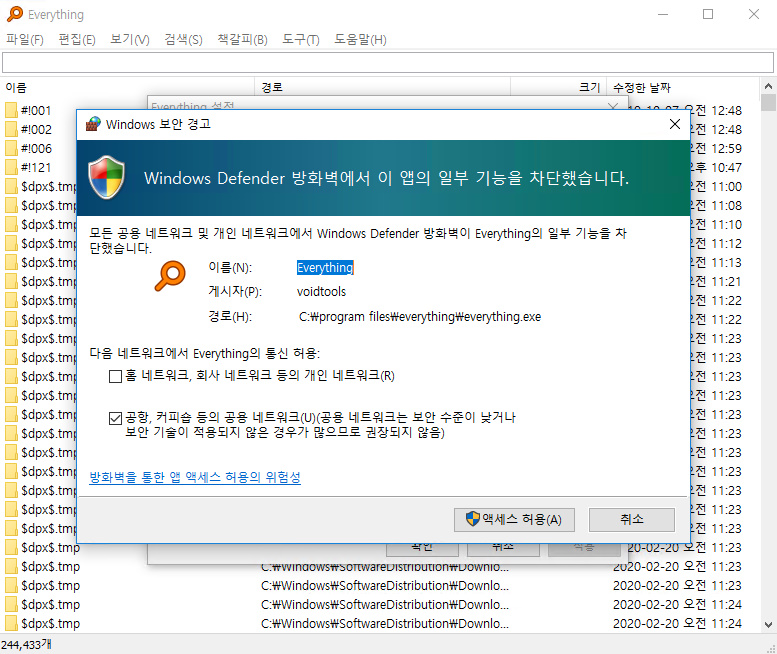Select the #!001 folder icon
Viewport: 777px width, 654px height.
coord(11,110)
